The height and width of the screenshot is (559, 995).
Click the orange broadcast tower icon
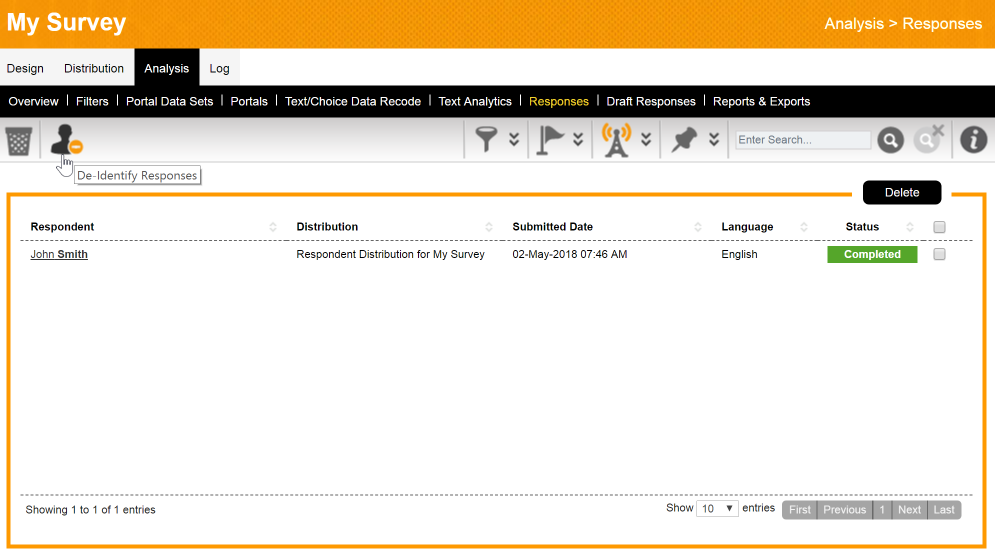(617, 140)
